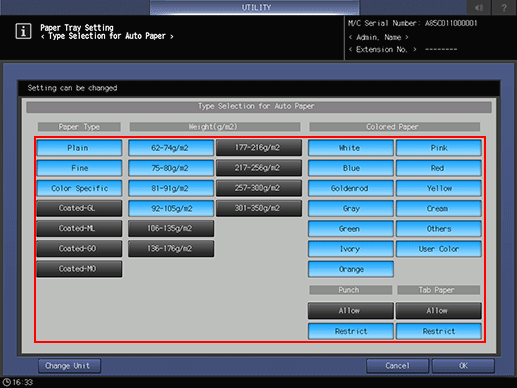Deselect the Pink colored paper button

(439, 148)
